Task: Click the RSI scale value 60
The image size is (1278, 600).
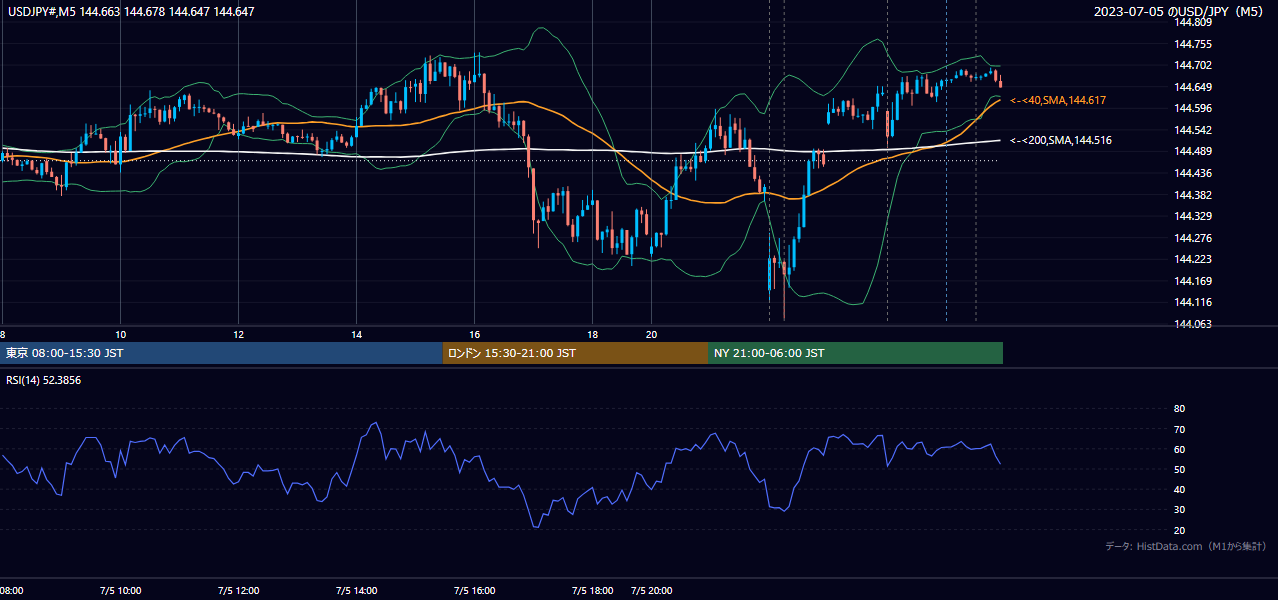Action: coord(1179,449)
